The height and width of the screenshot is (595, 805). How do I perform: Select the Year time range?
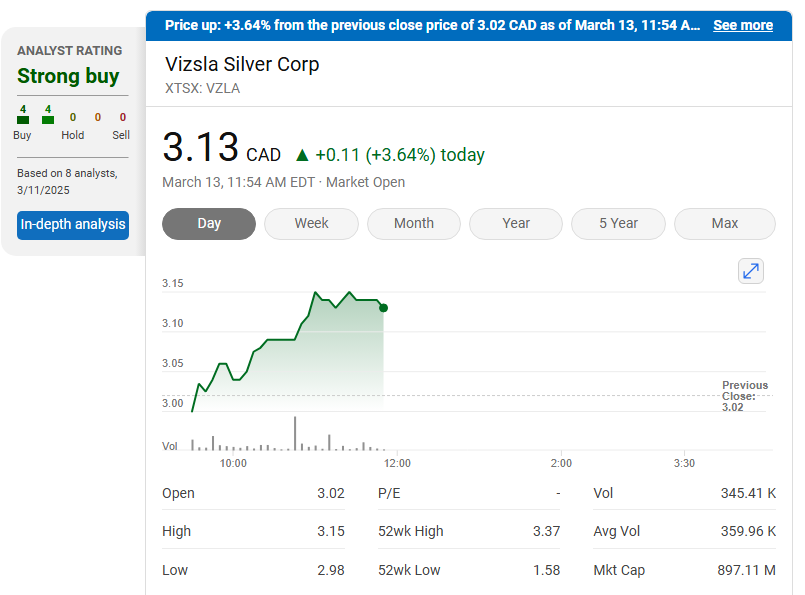tap(516, 224)
